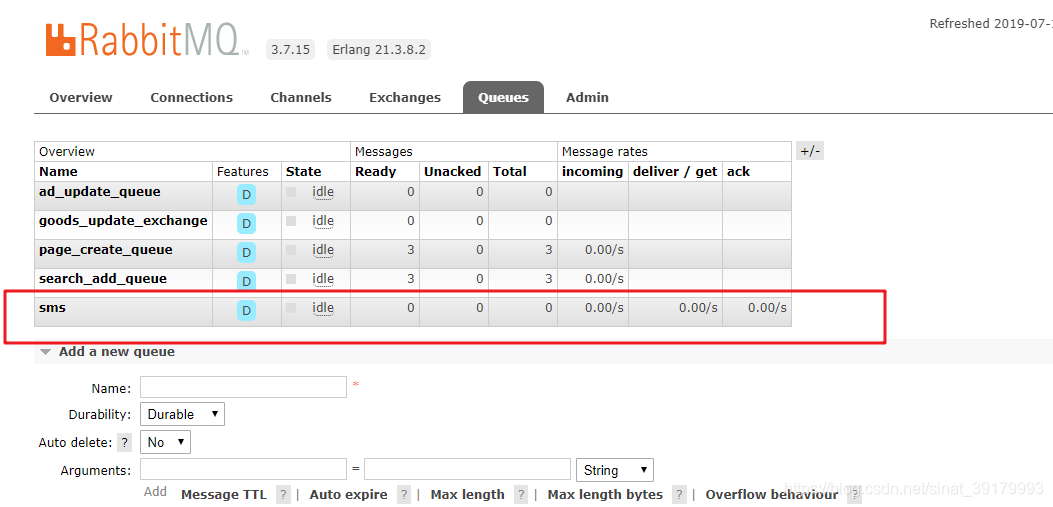Focus the Arguments value input field
The height and width of the screenshot is (507, 1053).
[467, 469]
